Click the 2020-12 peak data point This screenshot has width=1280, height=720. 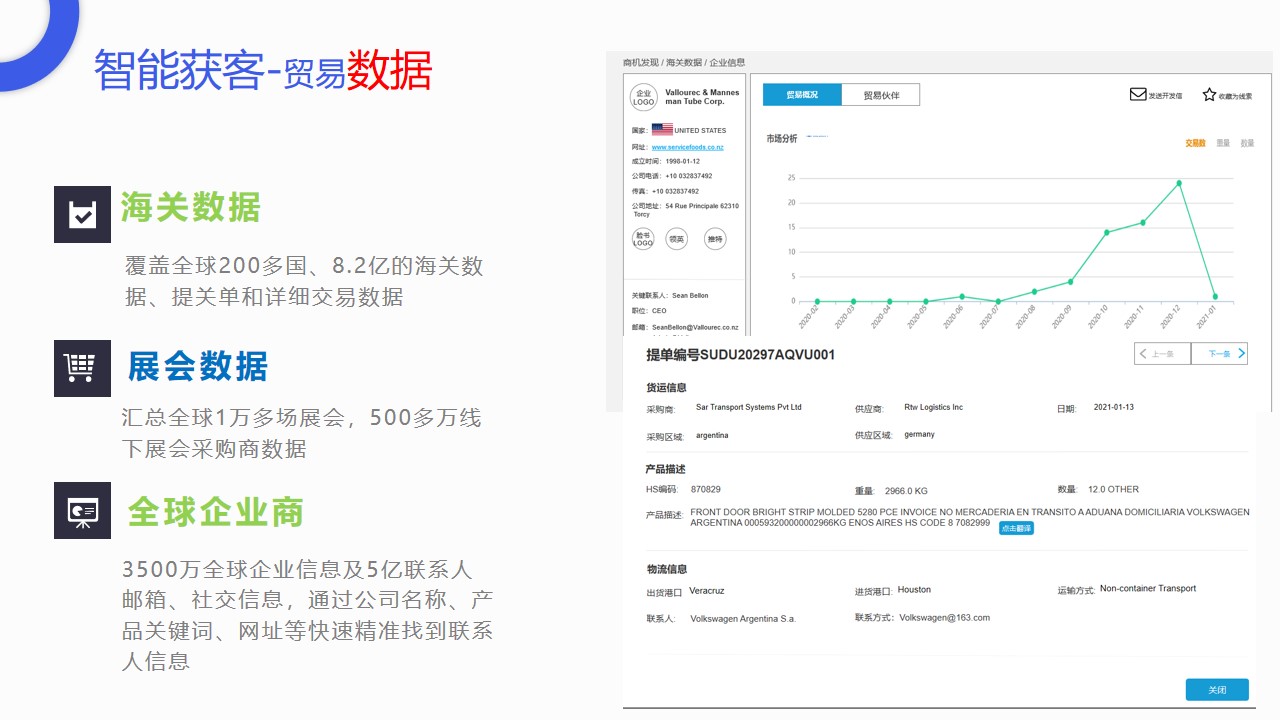point(1179,183)
